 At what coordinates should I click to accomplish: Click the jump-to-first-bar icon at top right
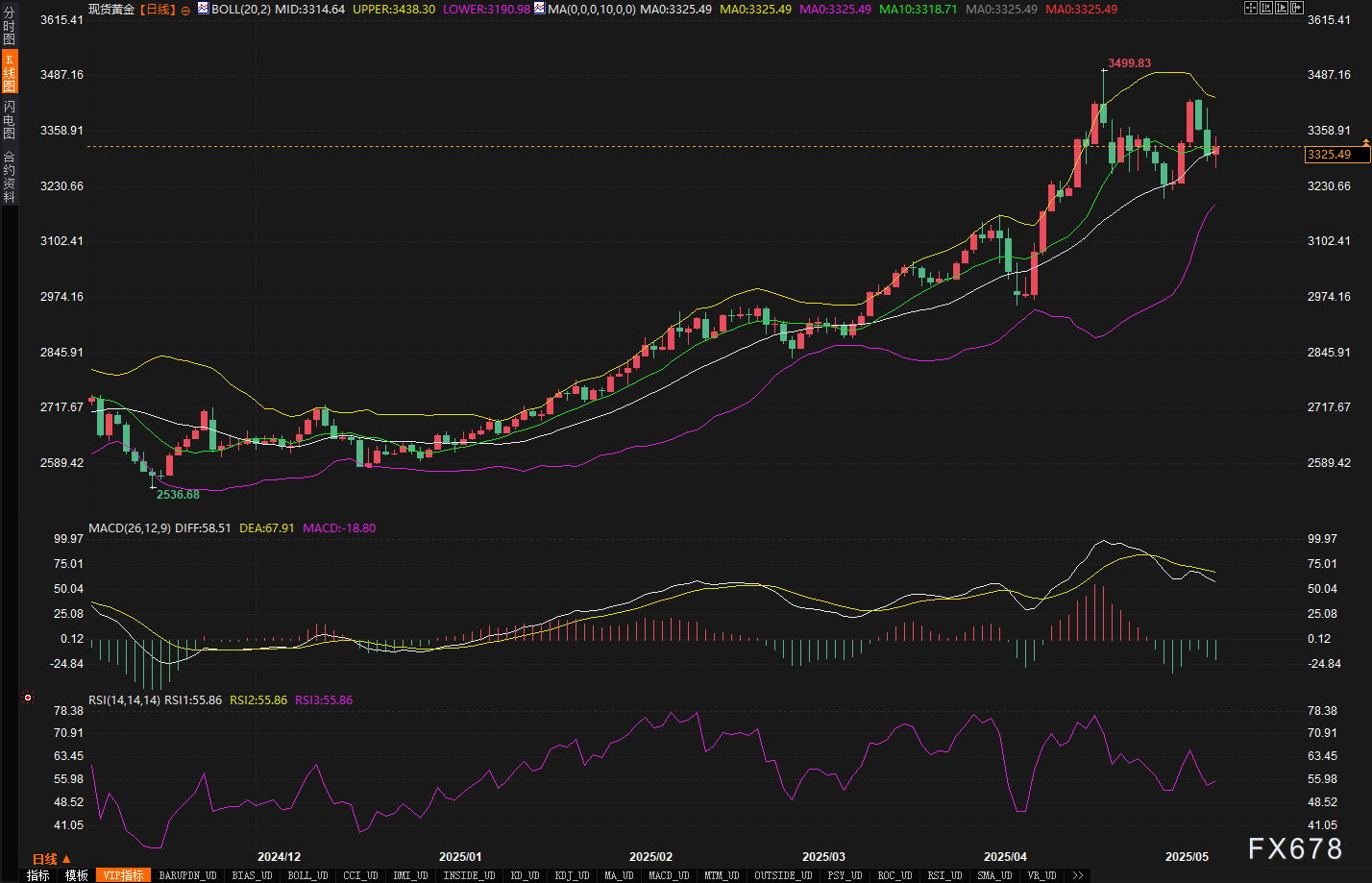tap(1265, 9)
